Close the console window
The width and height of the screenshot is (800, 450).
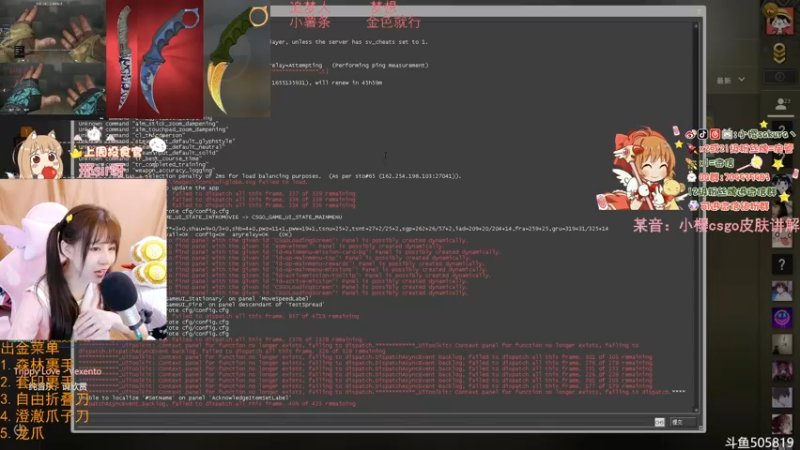699,11
